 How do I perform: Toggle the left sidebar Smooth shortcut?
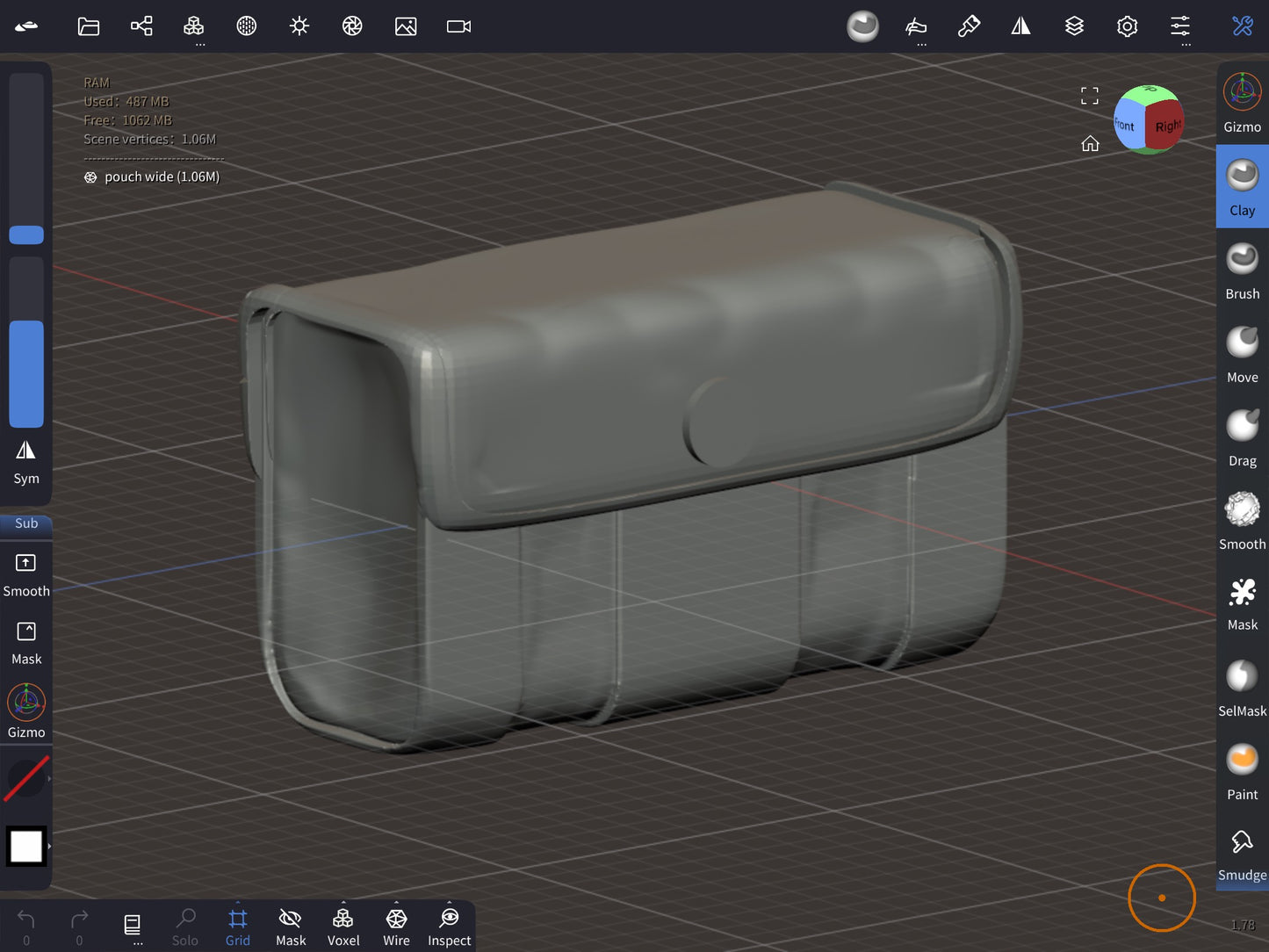[x=26, y=574]
